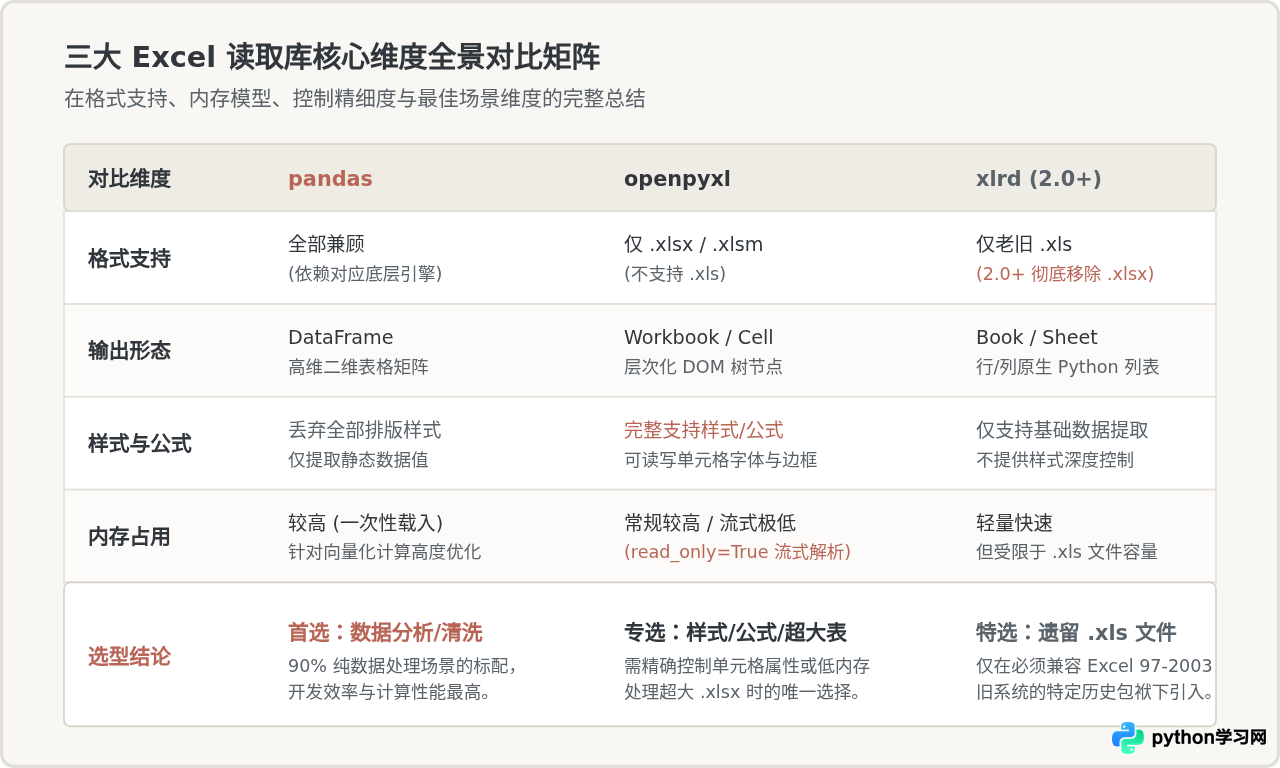Click the text "高维二维表格矩阵"
Viewport: 1280px width, 768px height.
(358, 367)
